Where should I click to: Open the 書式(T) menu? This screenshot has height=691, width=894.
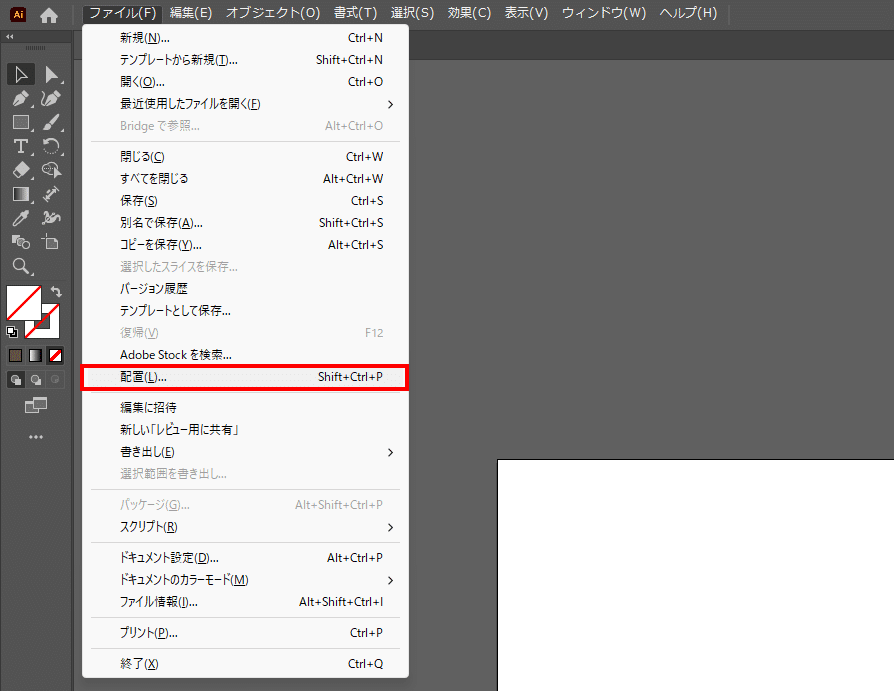[x=356, y=13]
